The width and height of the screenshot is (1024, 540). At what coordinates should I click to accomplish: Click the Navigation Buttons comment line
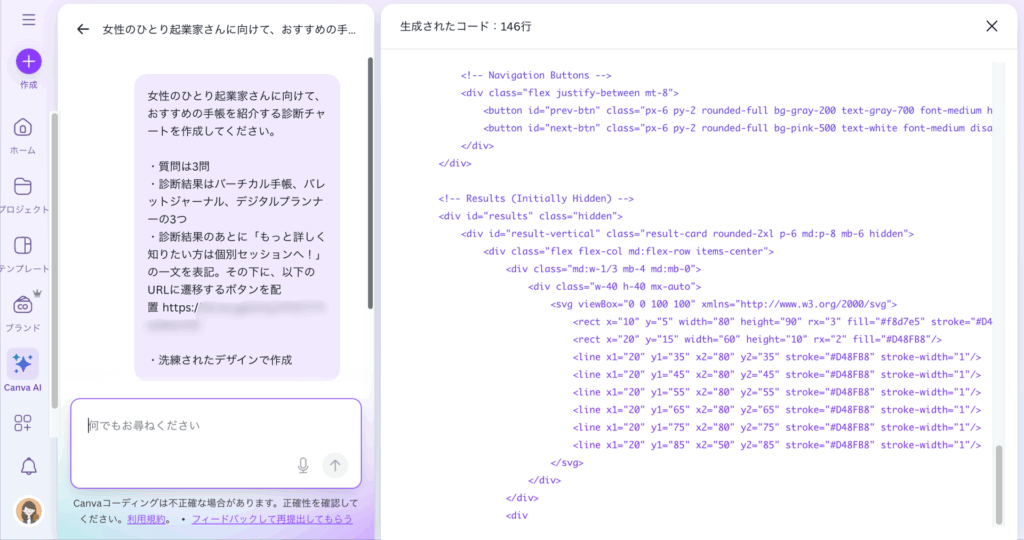click(536, 75)
